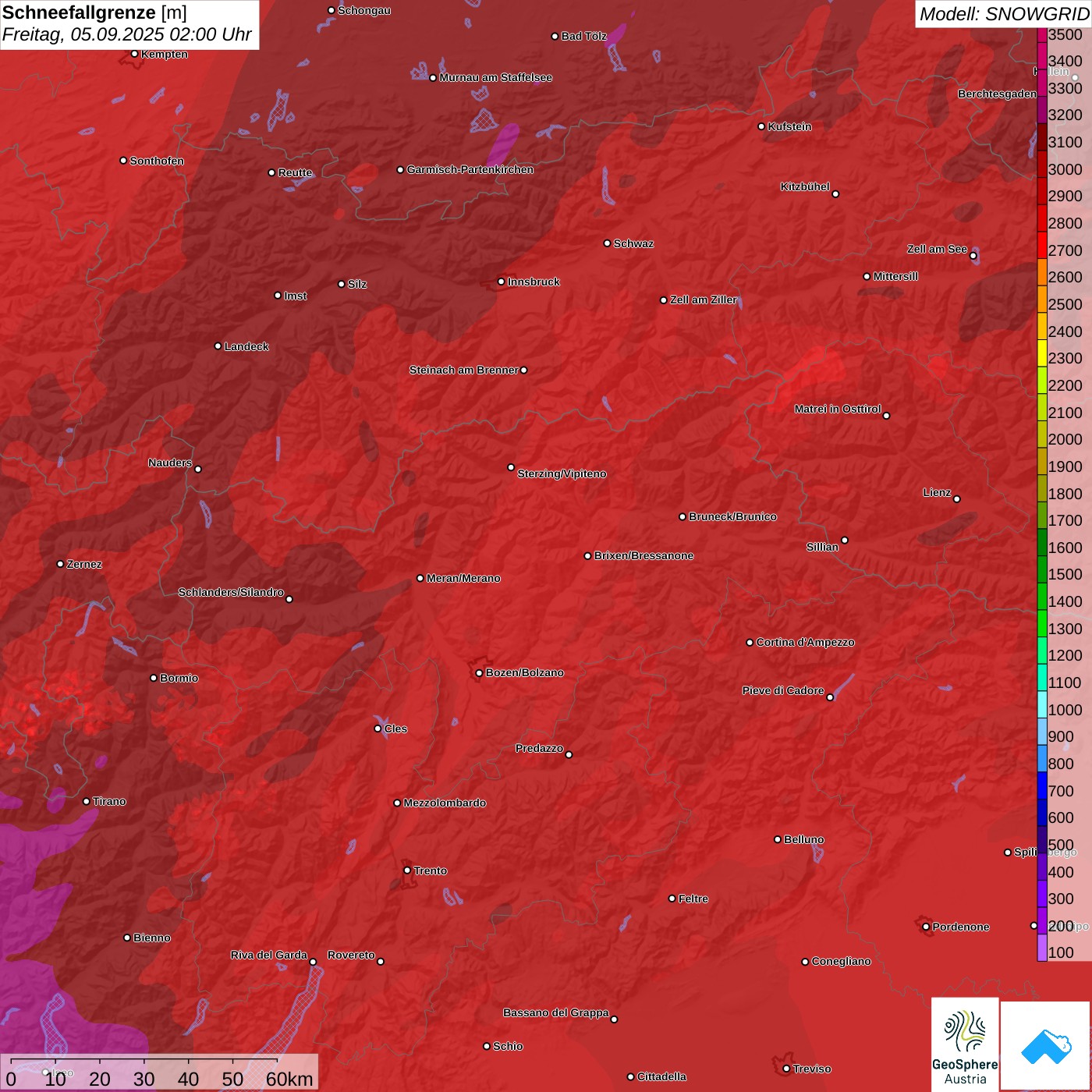Click the 'Bruneck/Brunico' label
Viewport: 1092px width, 1092px height.
coord(732,516)
